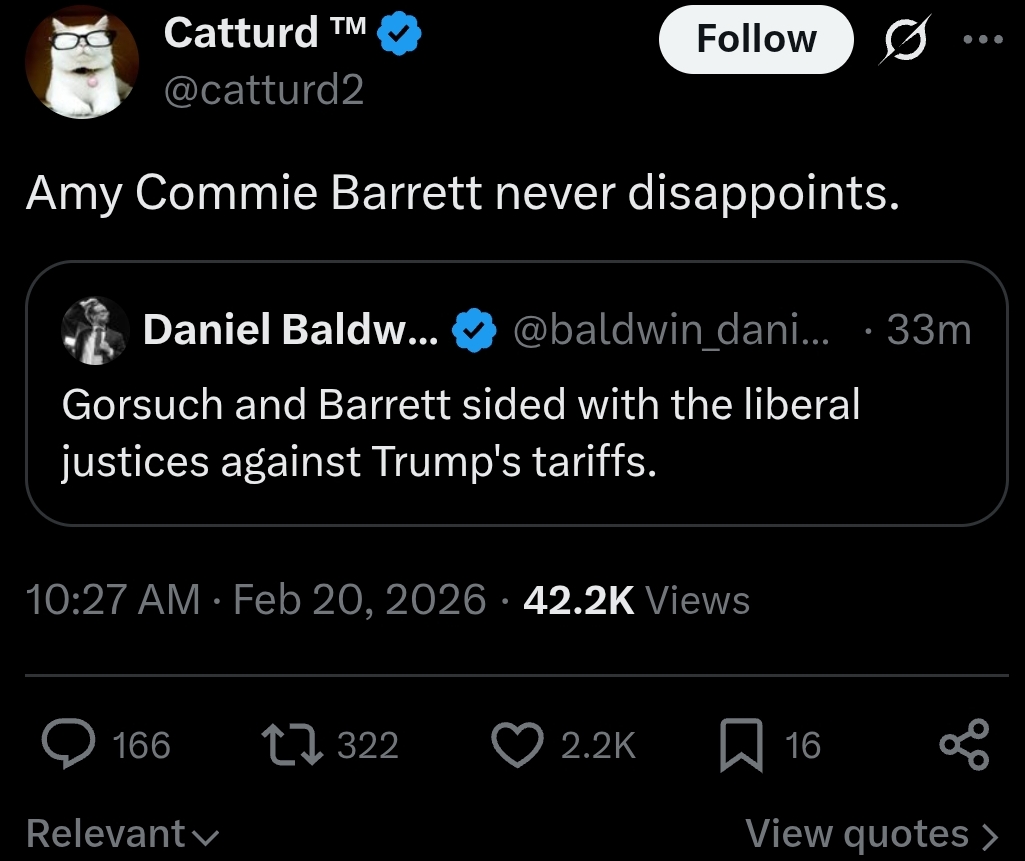Click Catturd's blue verified badge
This screenshot has width=1025, height=861.
(401, 35)
